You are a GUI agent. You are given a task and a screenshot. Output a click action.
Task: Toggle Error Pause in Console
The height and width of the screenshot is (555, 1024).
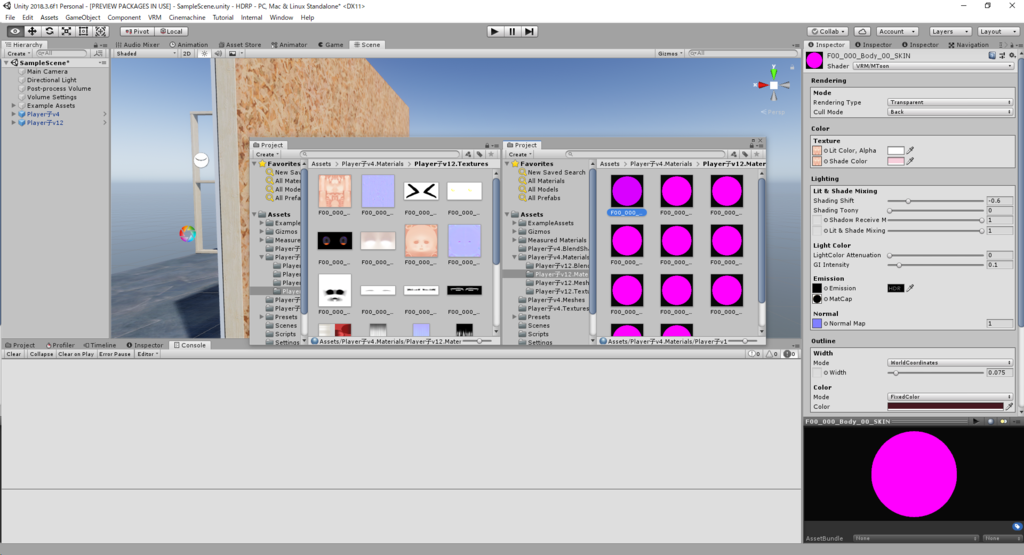click(x=115, y=354)
